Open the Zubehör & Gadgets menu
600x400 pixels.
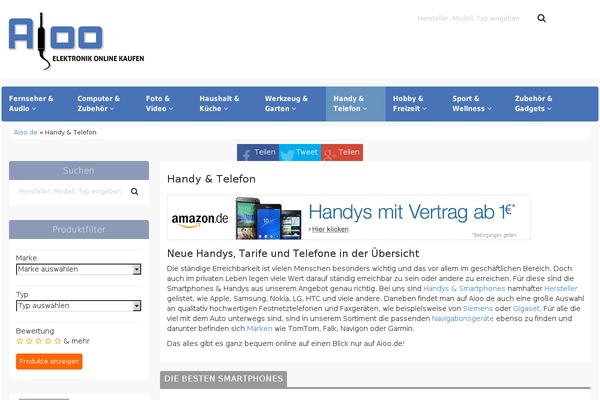533,104
